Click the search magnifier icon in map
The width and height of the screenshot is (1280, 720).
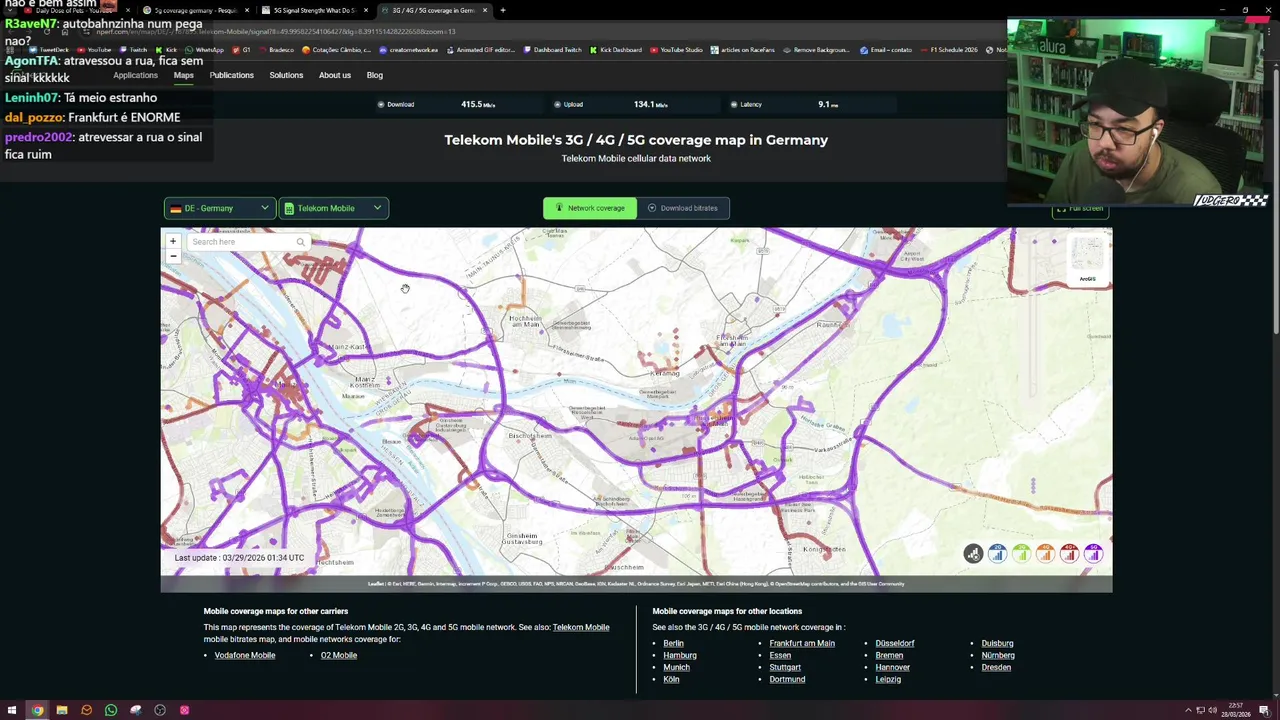tap(300, 242)
